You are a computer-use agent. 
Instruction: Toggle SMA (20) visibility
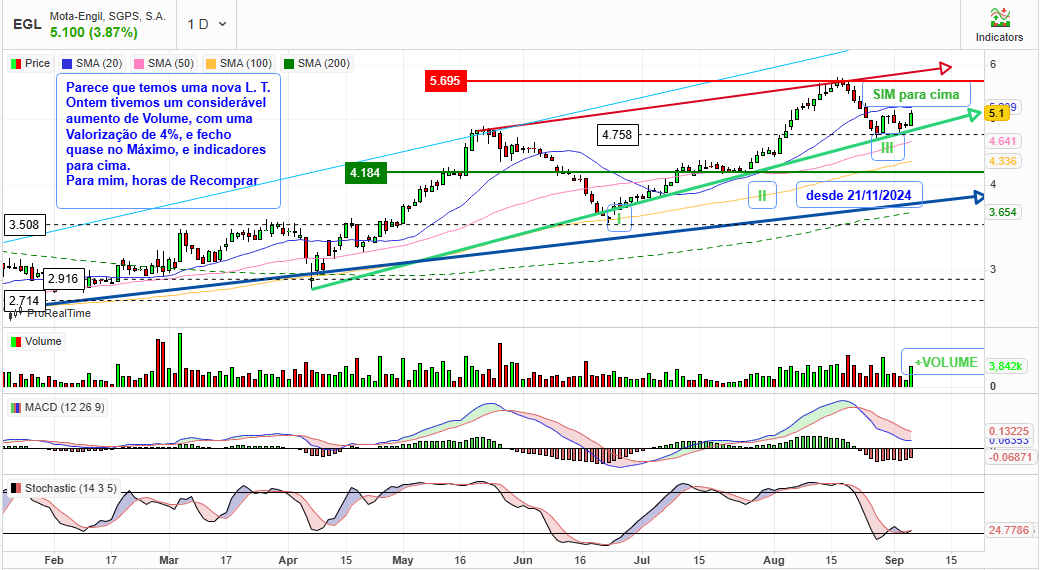tap(92, 64)
